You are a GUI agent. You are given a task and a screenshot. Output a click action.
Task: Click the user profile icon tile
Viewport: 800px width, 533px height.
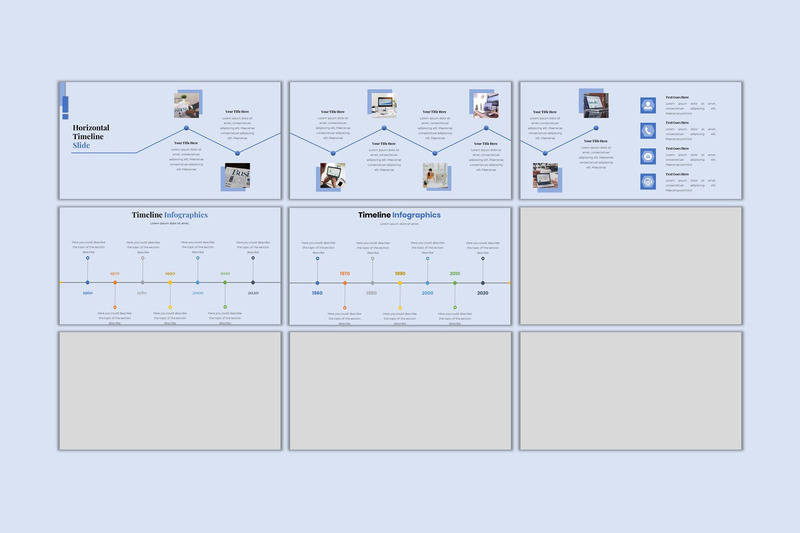648,105
